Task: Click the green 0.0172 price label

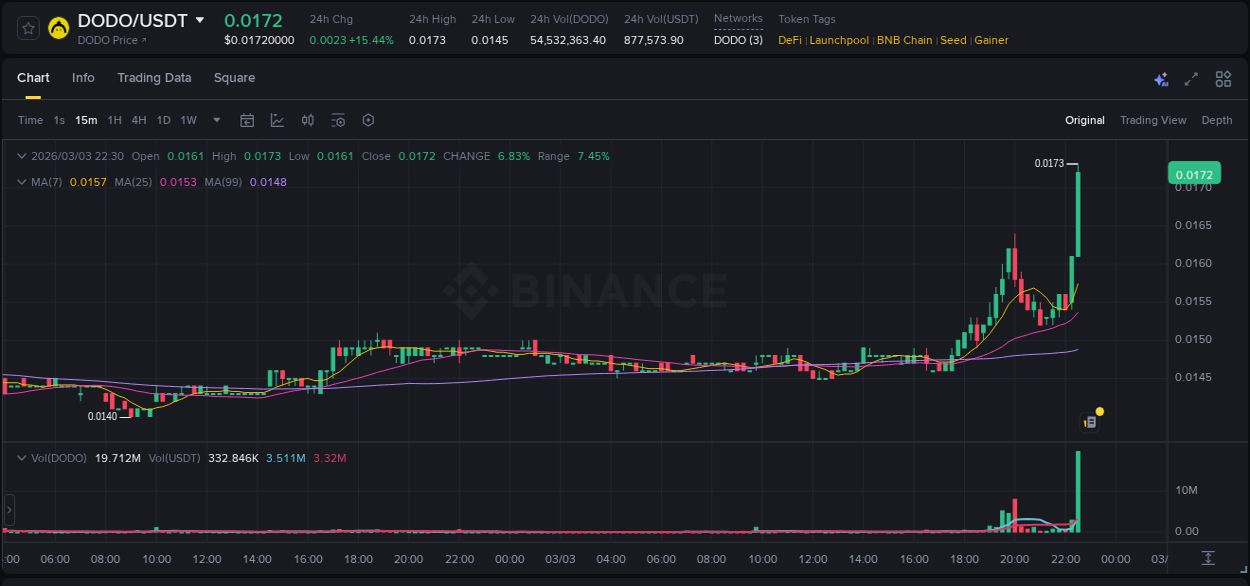Action: [1194, 173]
